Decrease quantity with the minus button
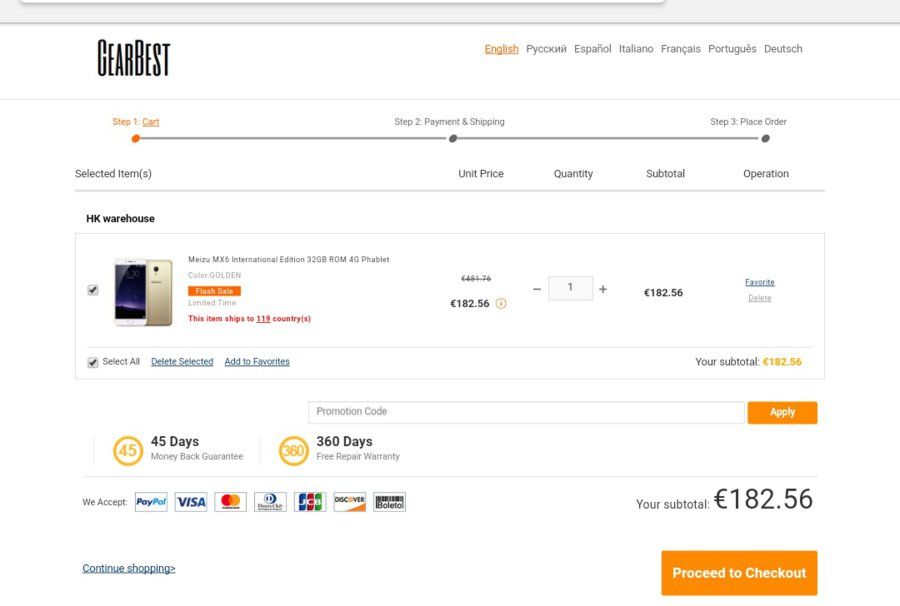Image resolution: width=900 pixels, height=606 pixels. click(x=537, y=289)
